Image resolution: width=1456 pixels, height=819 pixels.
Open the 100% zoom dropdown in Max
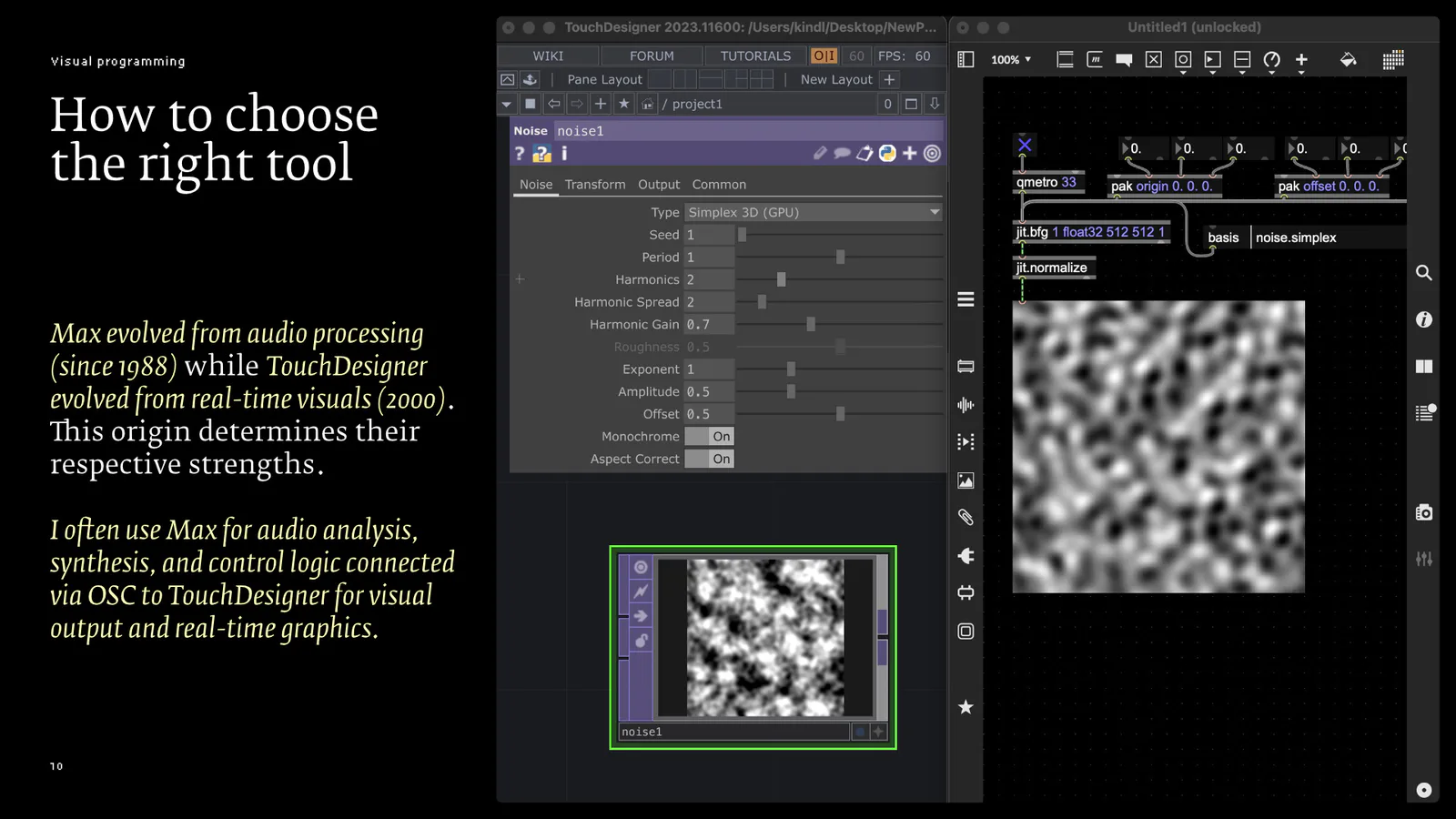click(1011, 59)
